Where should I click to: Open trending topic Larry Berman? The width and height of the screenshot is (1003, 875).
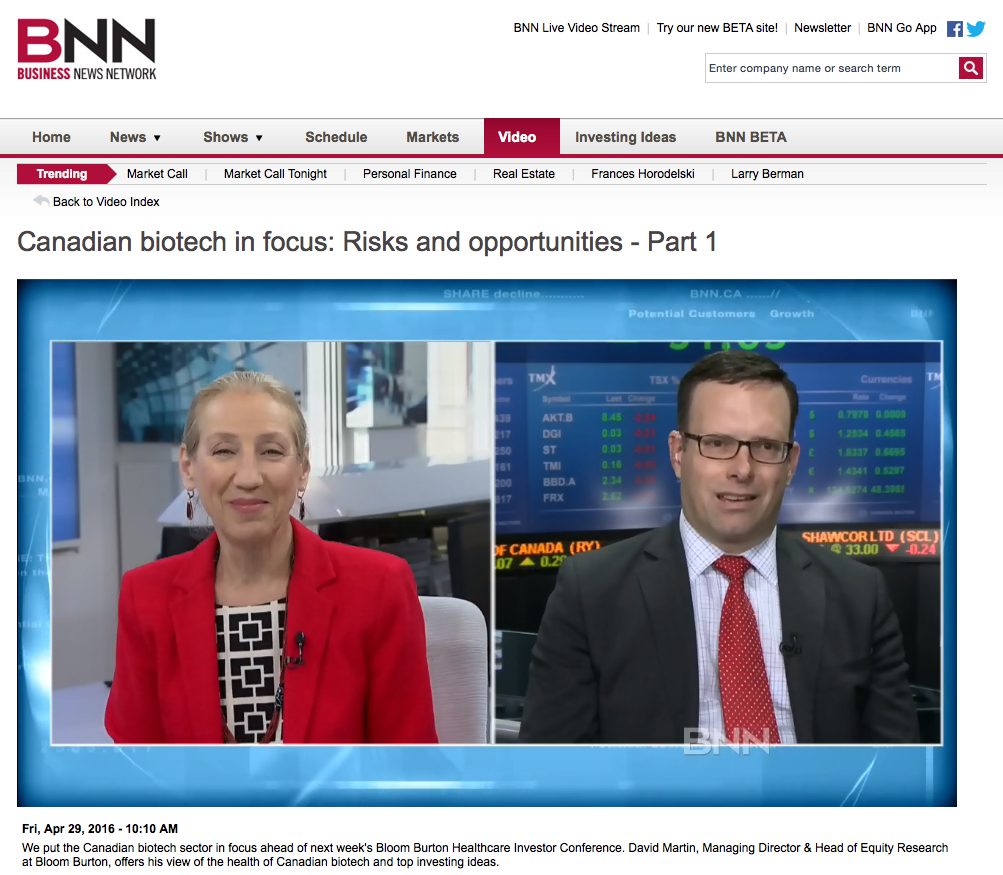pos(767,174)
